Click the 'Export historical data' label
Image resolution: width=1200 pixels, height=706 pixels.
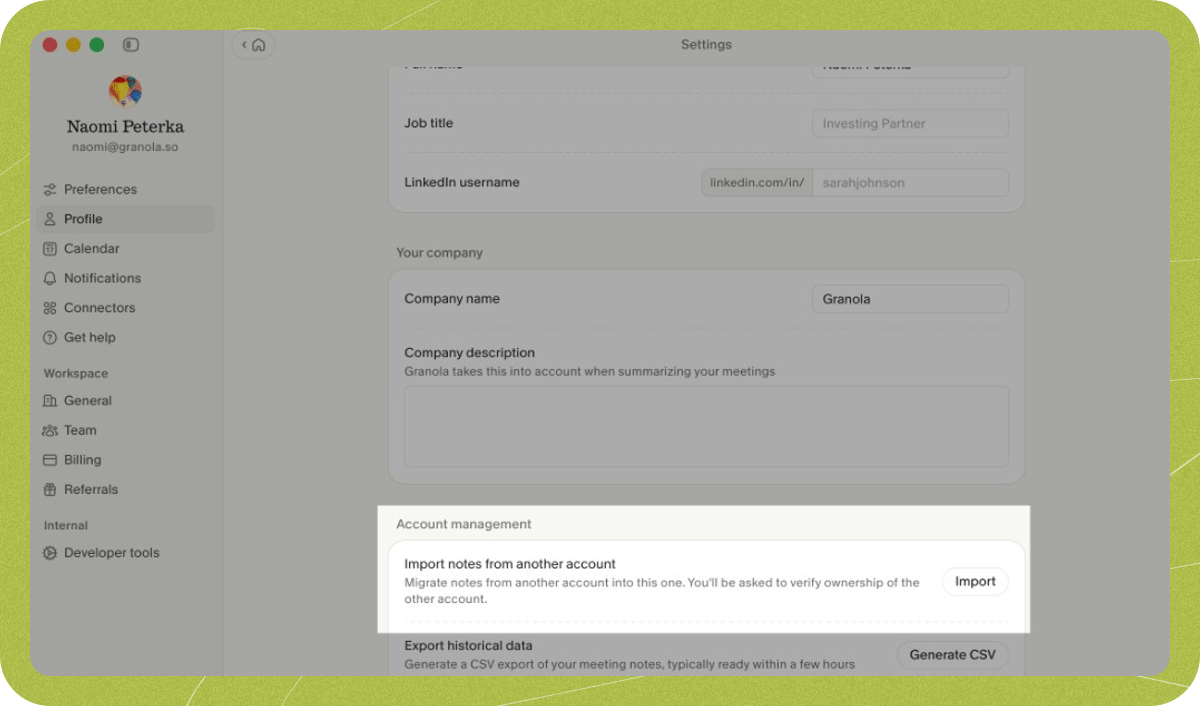468,645
